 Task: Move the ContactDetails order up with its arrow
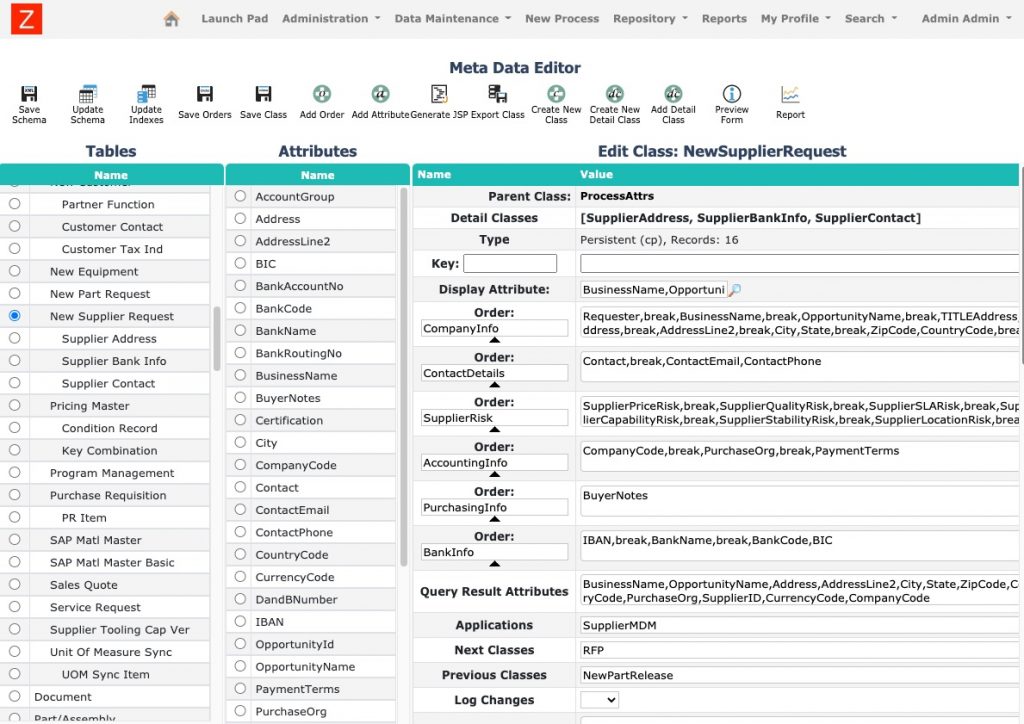[494, 385]
